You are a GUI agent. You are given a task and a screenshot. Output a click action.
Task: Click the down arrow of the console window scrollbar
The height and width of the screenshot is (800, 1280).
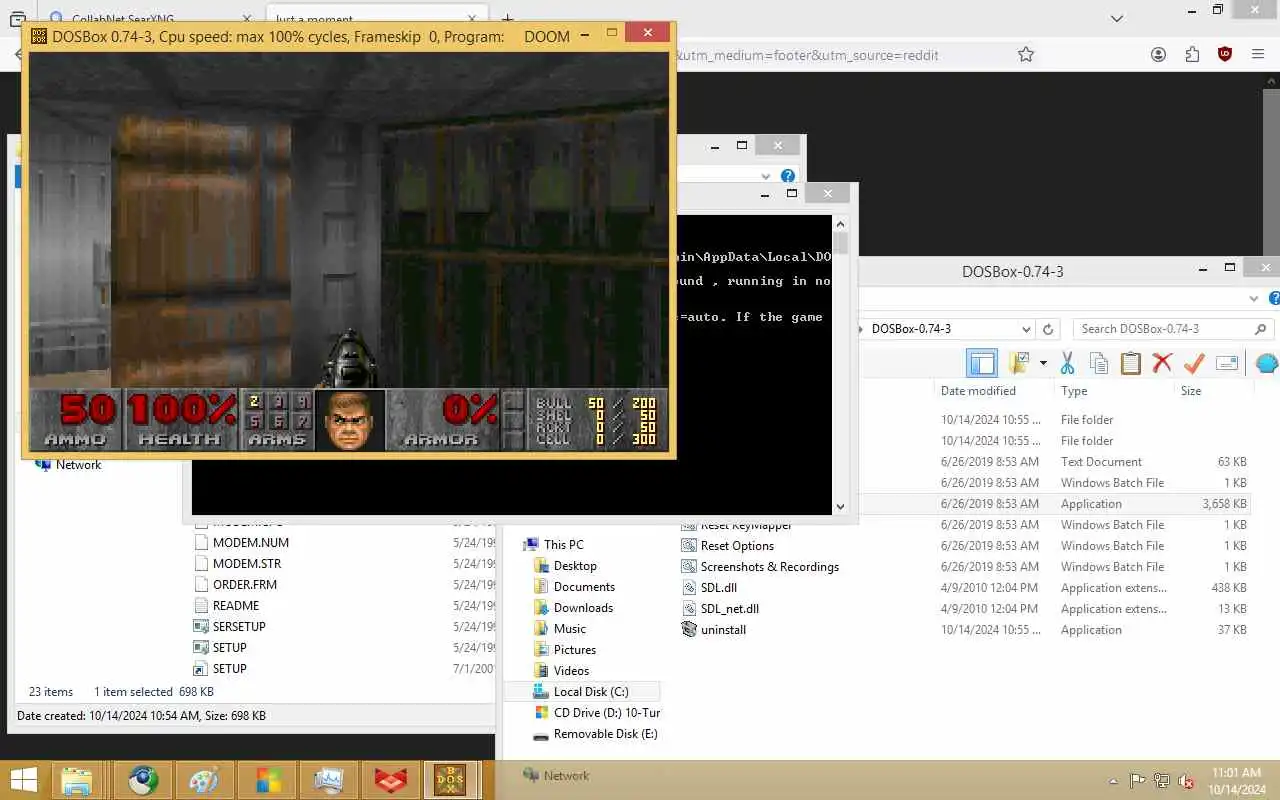[x=840, y=507]
